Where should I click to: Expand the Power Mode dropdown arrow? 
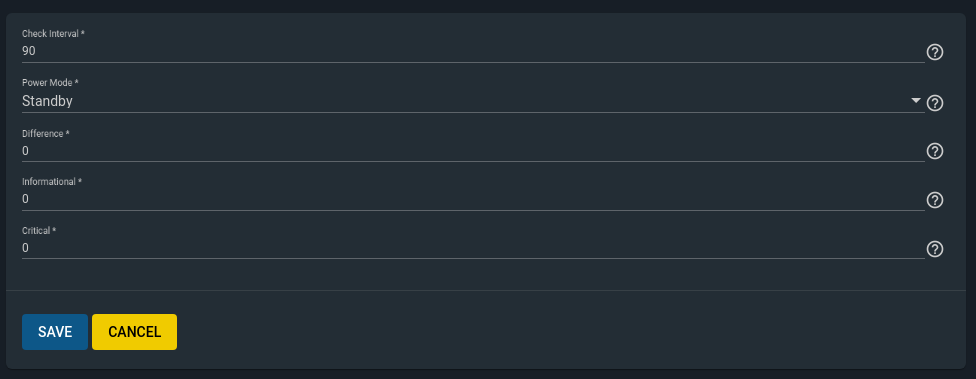916,101
